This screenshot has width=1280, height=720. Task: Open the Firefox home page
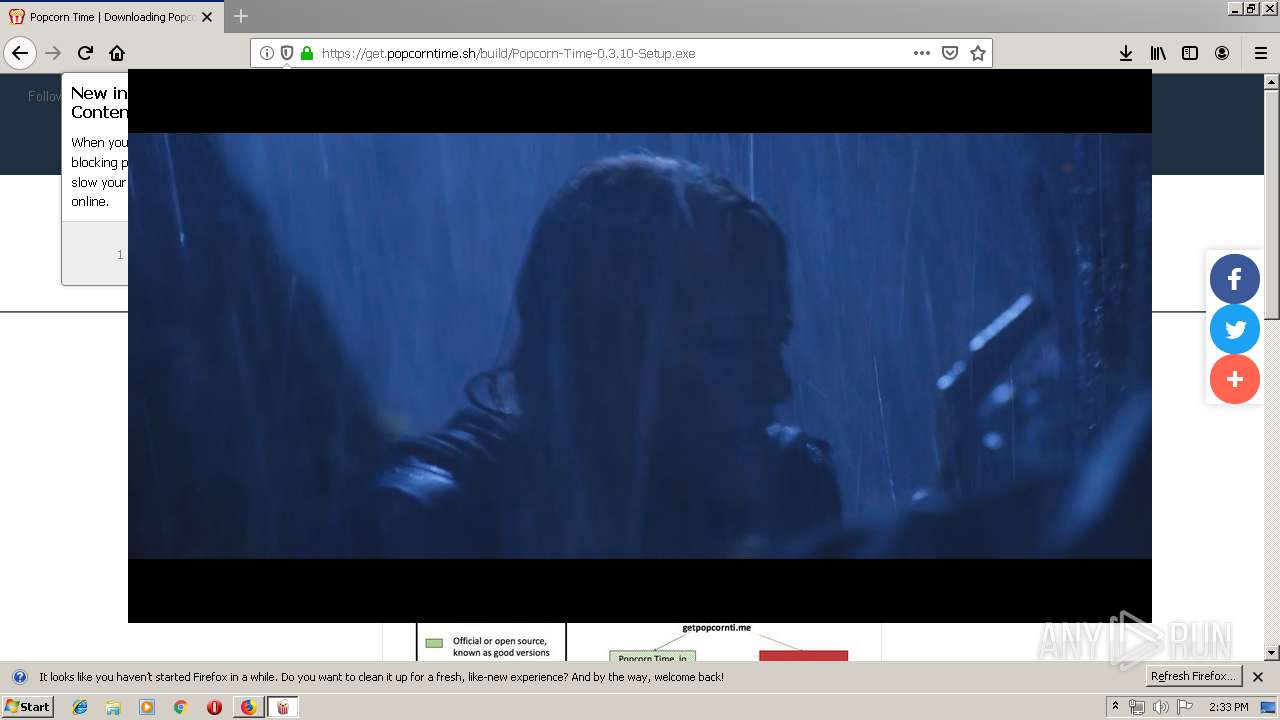pyautogui.click(x=117, y=53)
